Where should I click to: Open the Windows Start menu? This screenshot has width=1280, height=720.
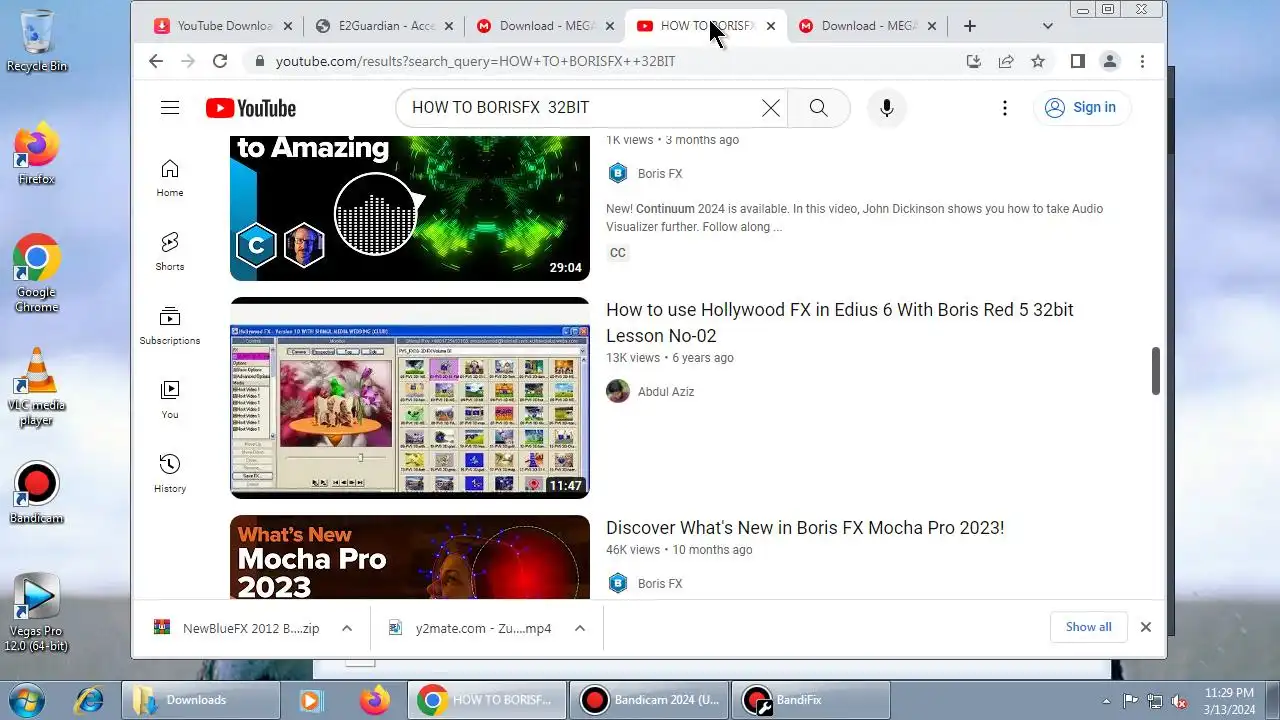click(27, 700)
